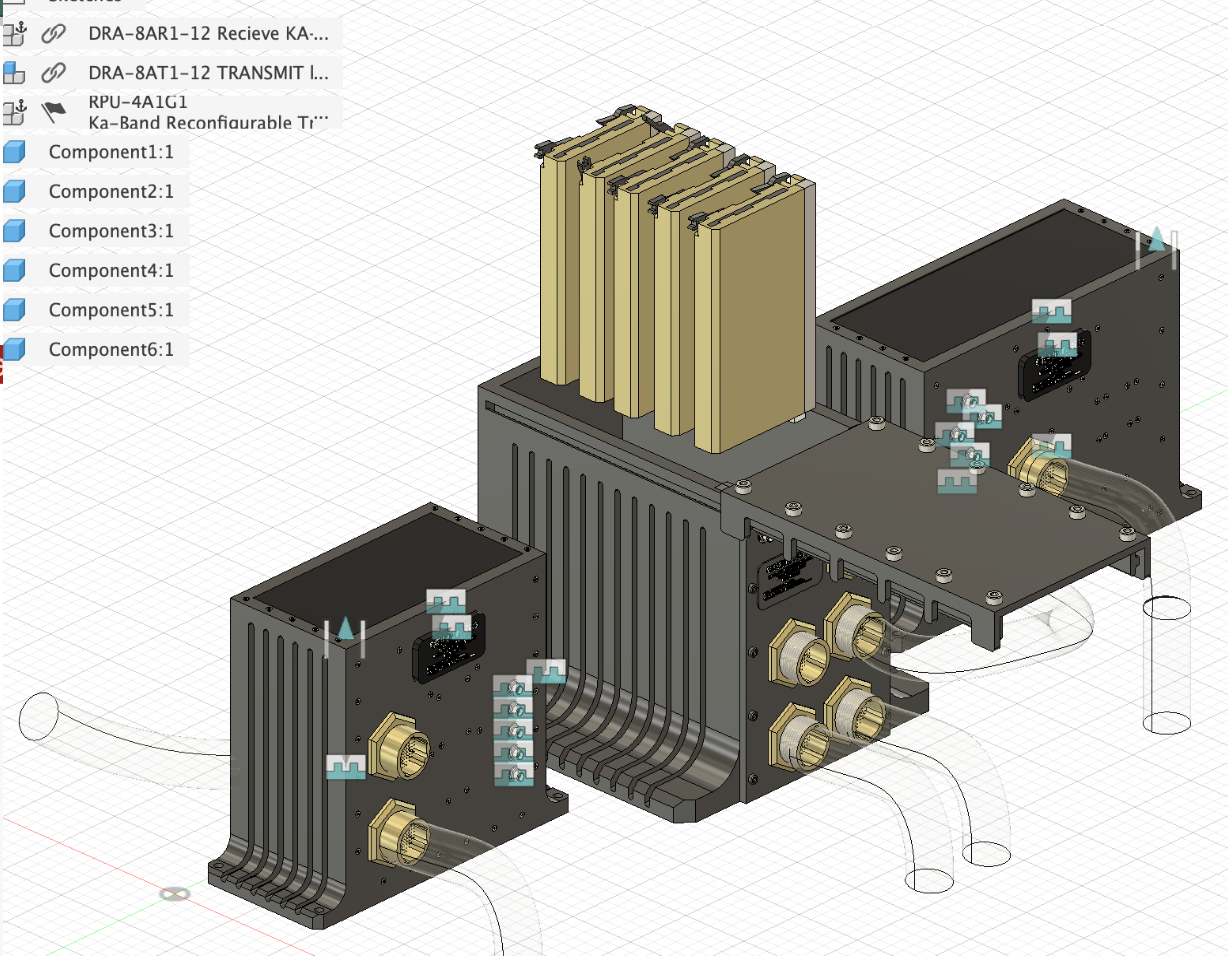Click the anchored component icon of RPU-4A1G1

tap(13, 113)
